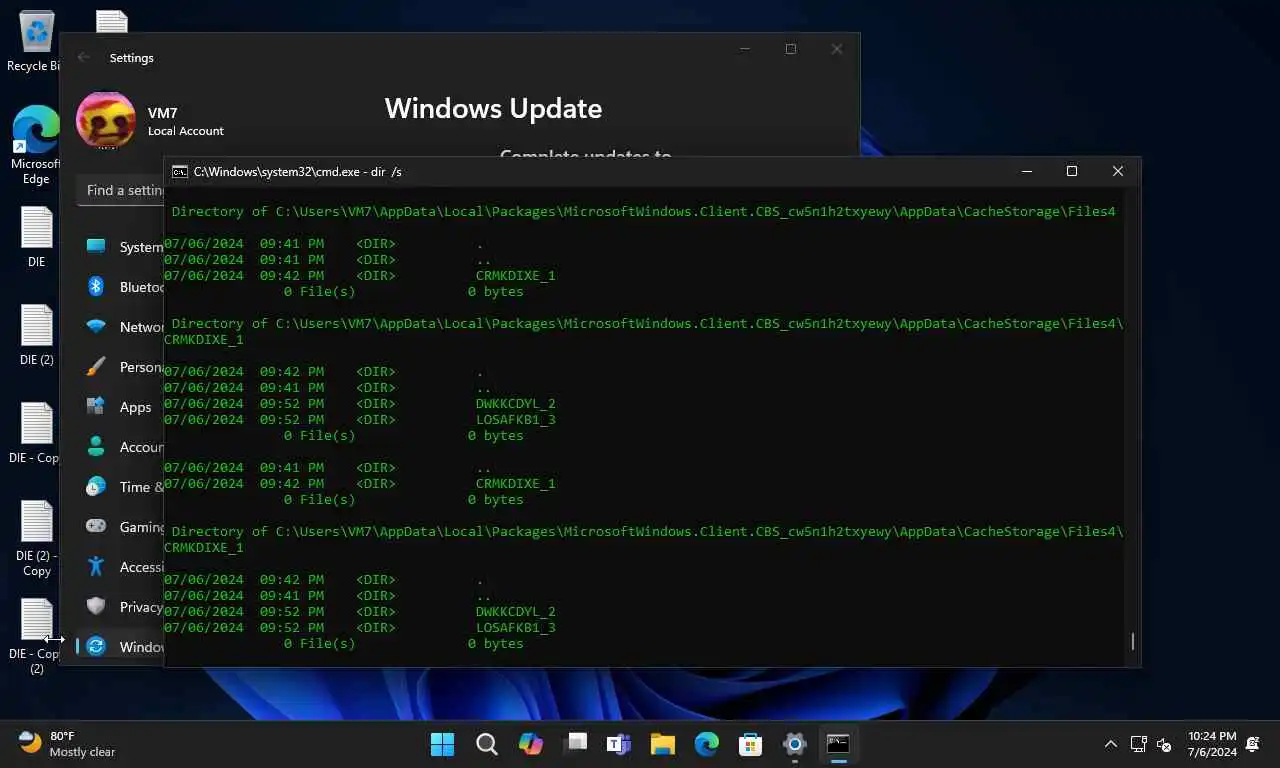
Task: Open Microsoft Edge from the taskbar
Action: (707, 744)
